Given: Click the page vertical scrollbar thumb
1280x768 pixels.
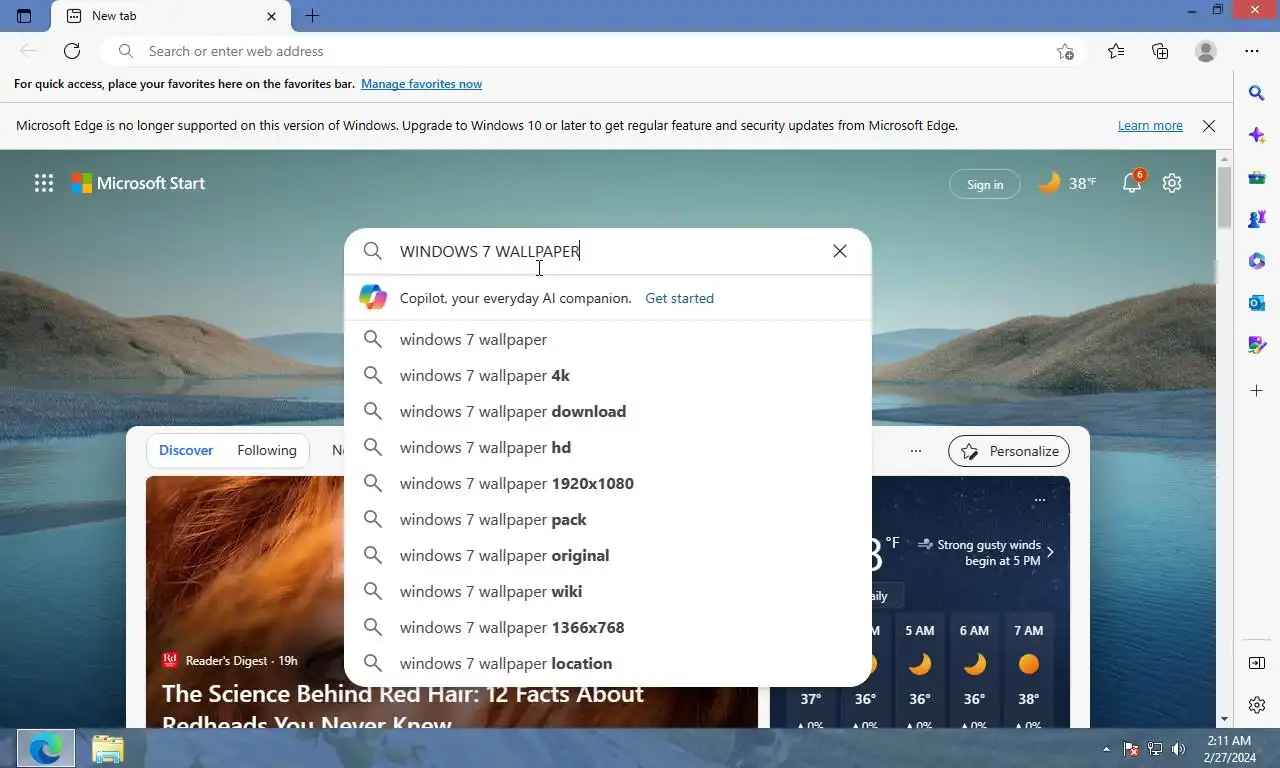Looking at the screenshot, I should 1224,197.
